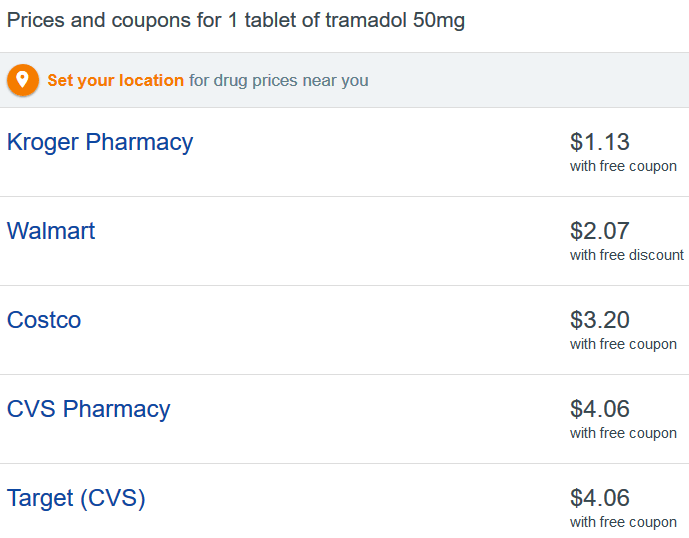This screenshot has height=538, width=689.
Task: Click the $2.07 Walmart price
Action: [600, 231]
